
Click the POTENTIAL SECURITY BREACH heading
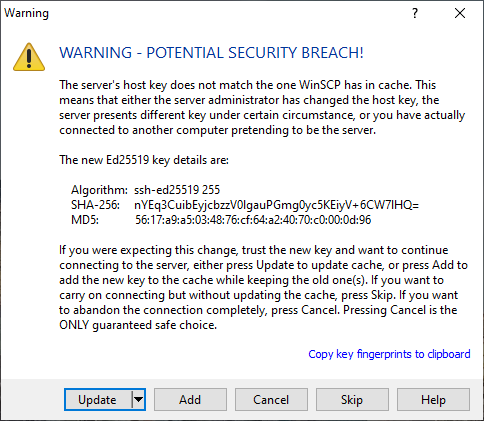point(211,53)
